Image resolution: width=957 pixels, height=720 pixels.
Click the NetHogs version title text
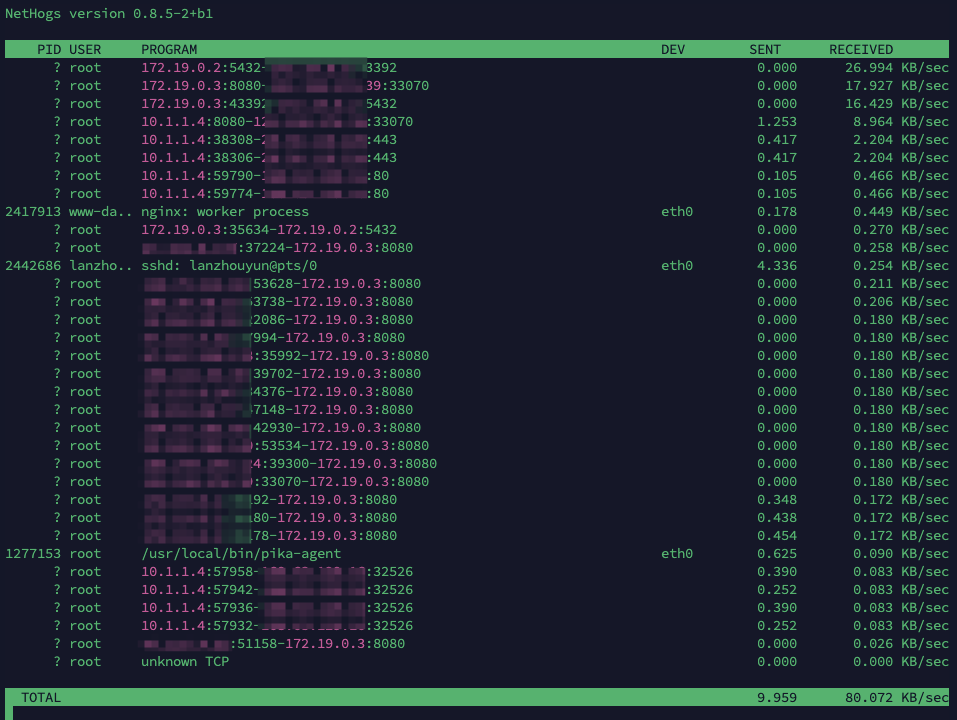pyautogui.click(x=109, y=14)
